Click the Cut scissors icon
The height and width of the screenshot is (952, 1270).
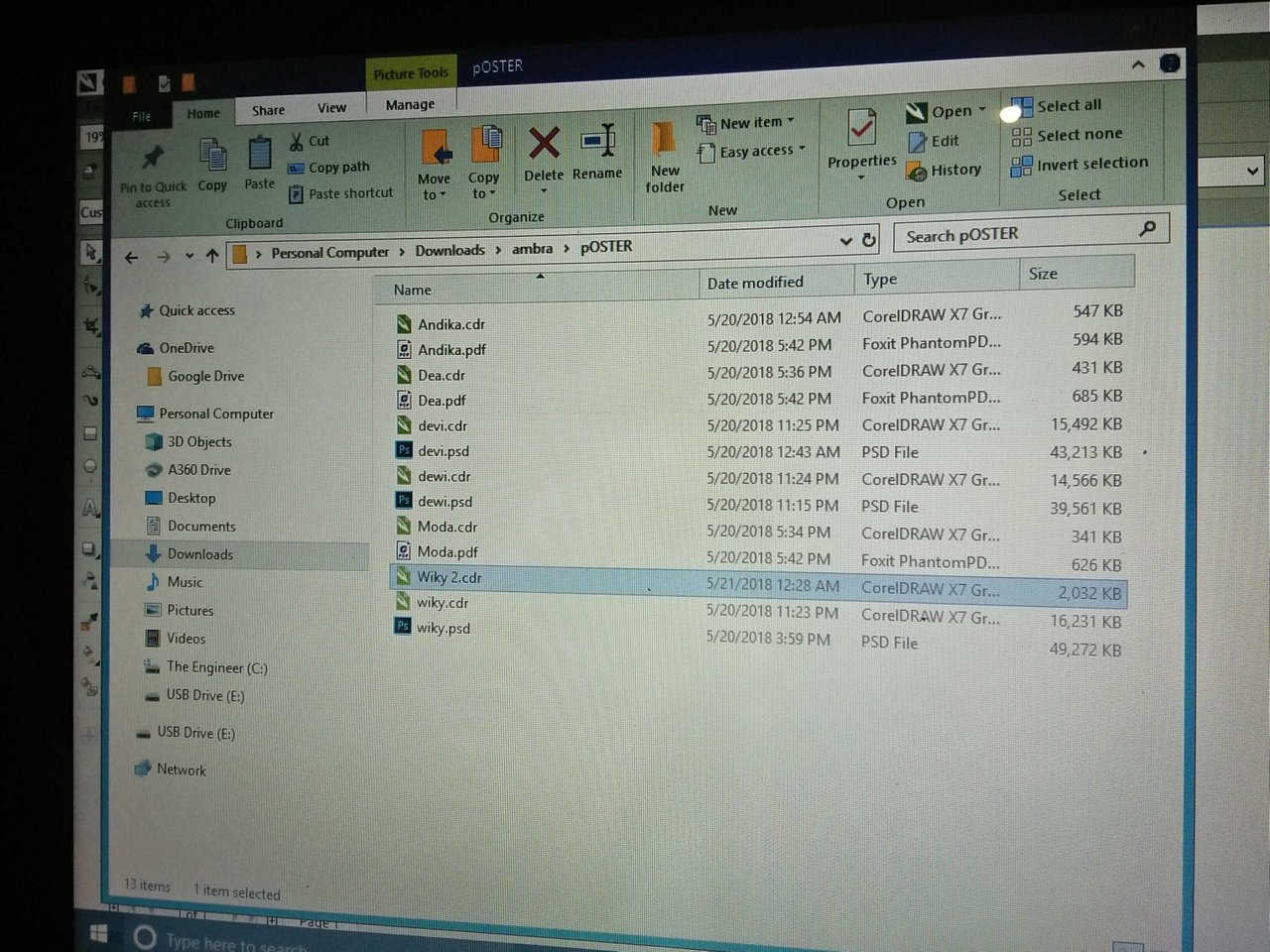point(297,142)
